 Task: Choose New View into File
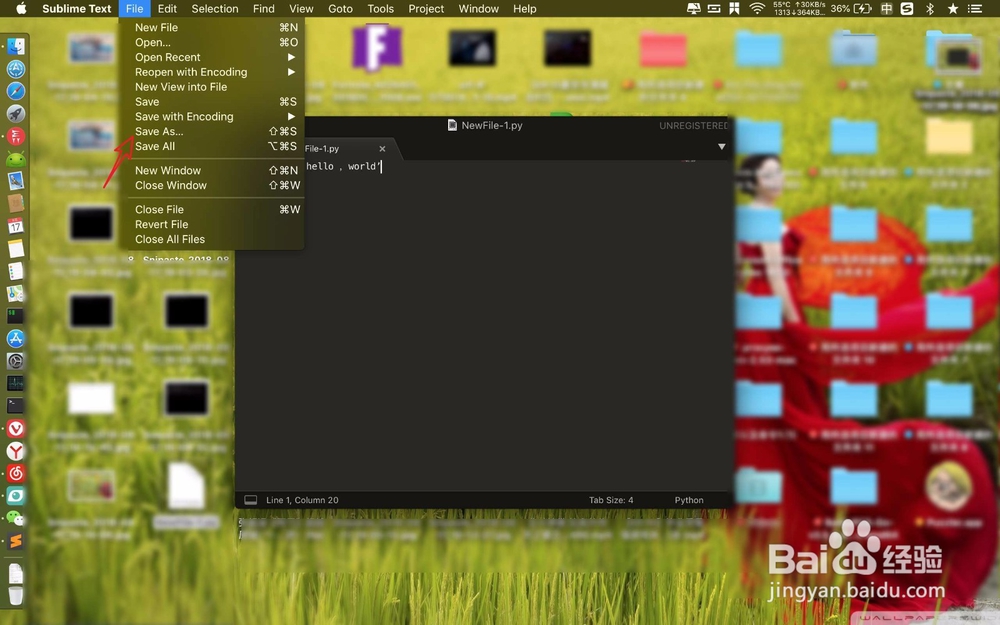pyautogui.click(x=211, y=87)
